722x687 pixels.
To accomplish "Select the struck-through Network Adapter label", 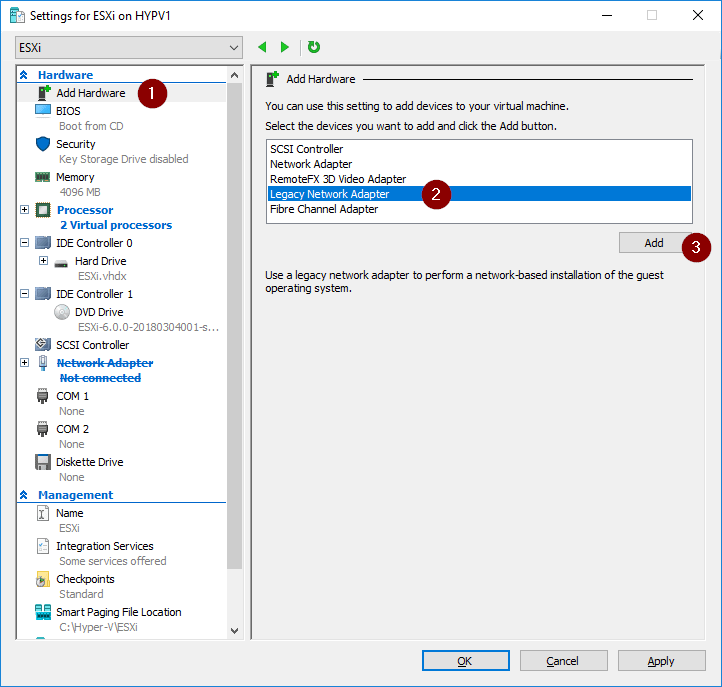I will coord(105,363).
